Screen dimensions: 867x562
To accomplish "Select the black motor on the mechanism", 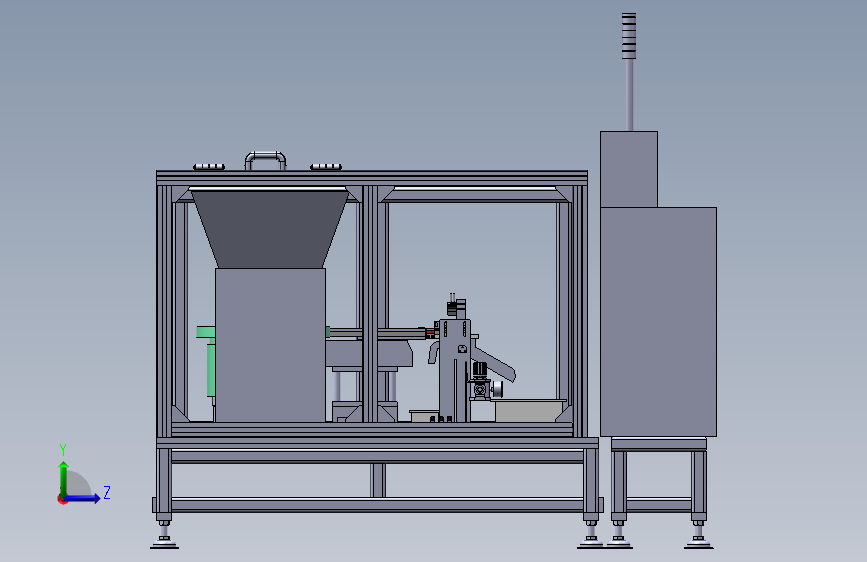I will [480, 370].
